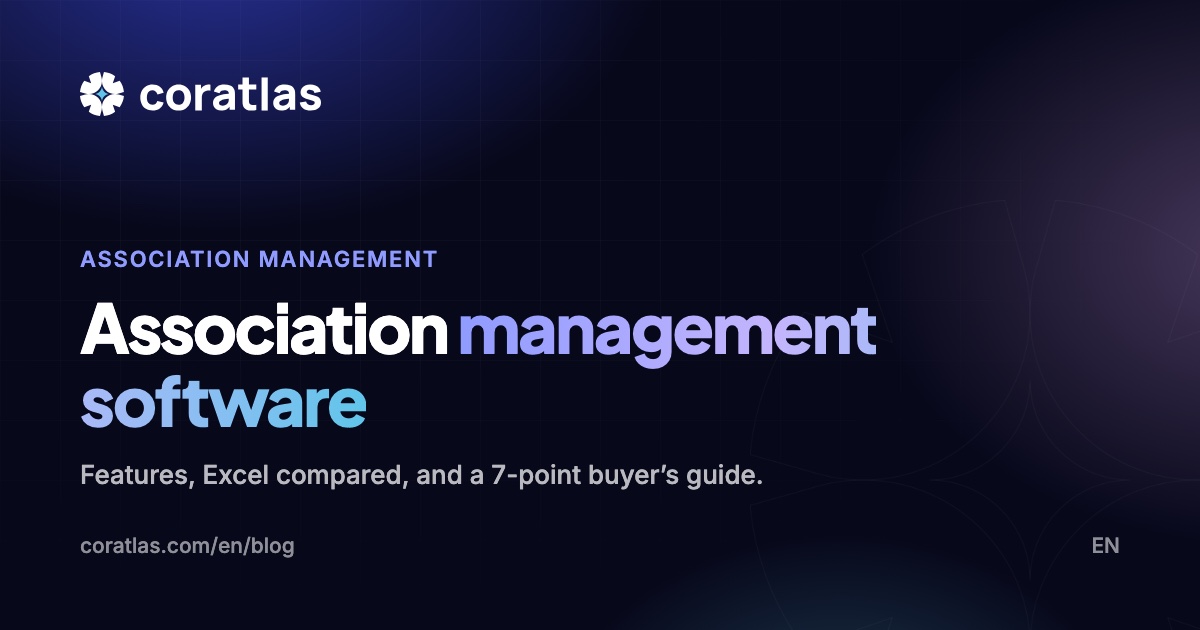Image resolution: width=1200 pixels, height=630 pixels.
Task: Click the coratlas flower logo icon
Action: [x=101, y=95]
